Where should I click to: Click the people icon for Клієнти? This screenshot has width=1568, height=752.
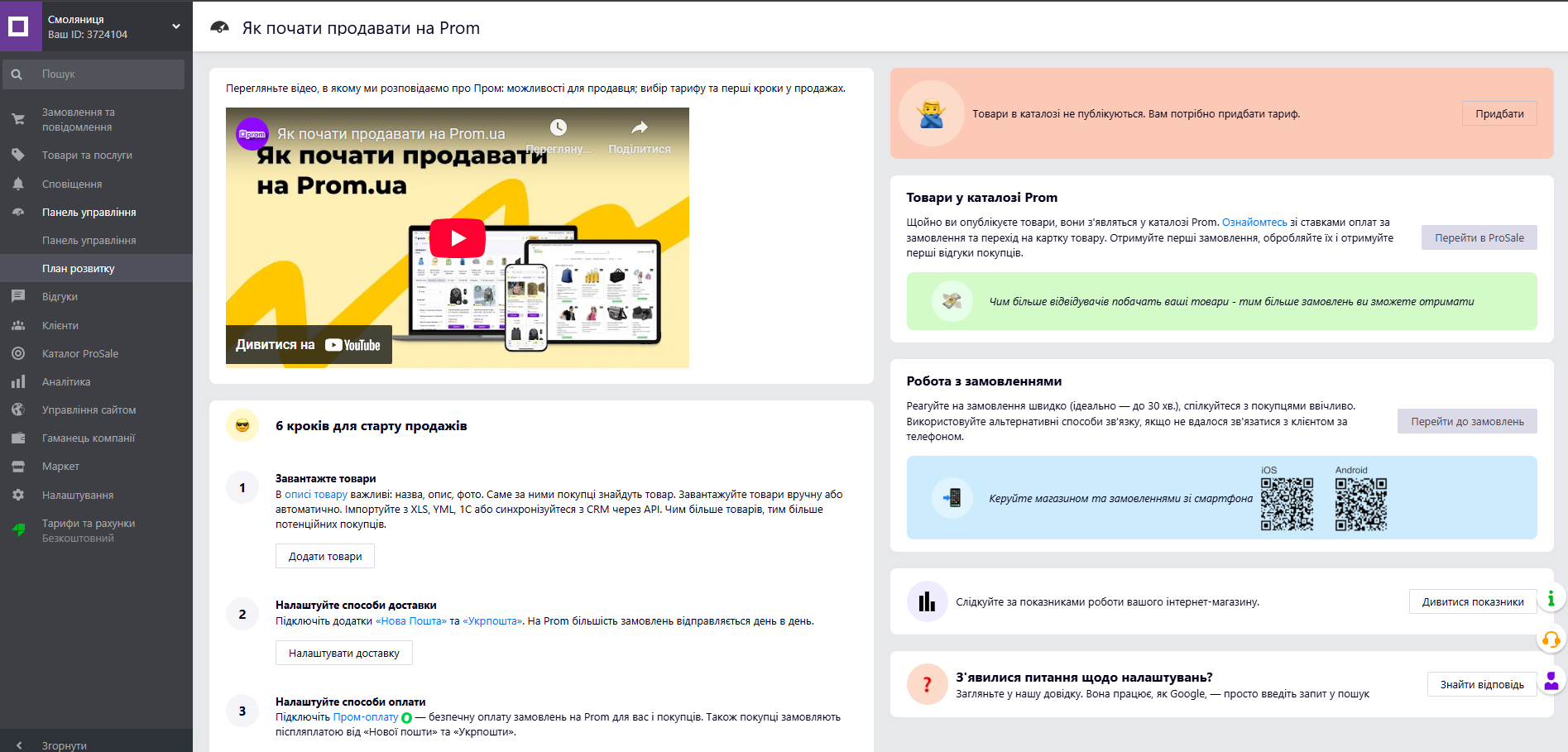(18, 325)
